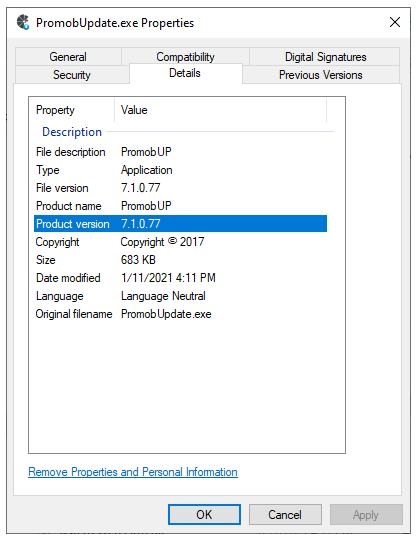The width and height of the screenshot is (417, 542).
Task: Select the Copyright 2017 row
Action: 180,242
